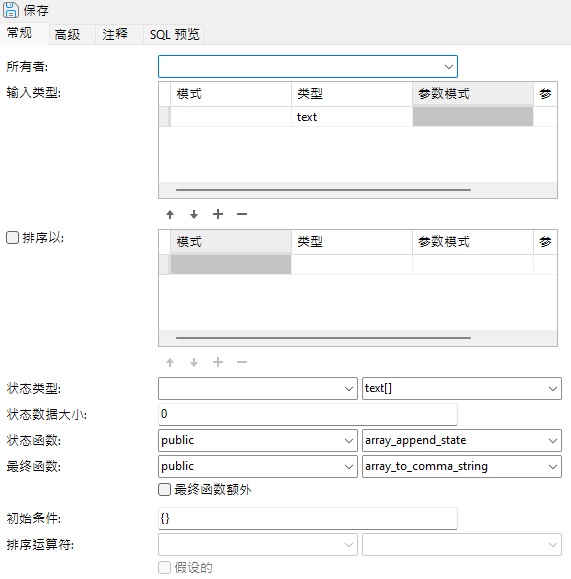Screen dimensions: 571x579
Task: Toggle the 假设的 checkbox
Action: click(164, 568)
